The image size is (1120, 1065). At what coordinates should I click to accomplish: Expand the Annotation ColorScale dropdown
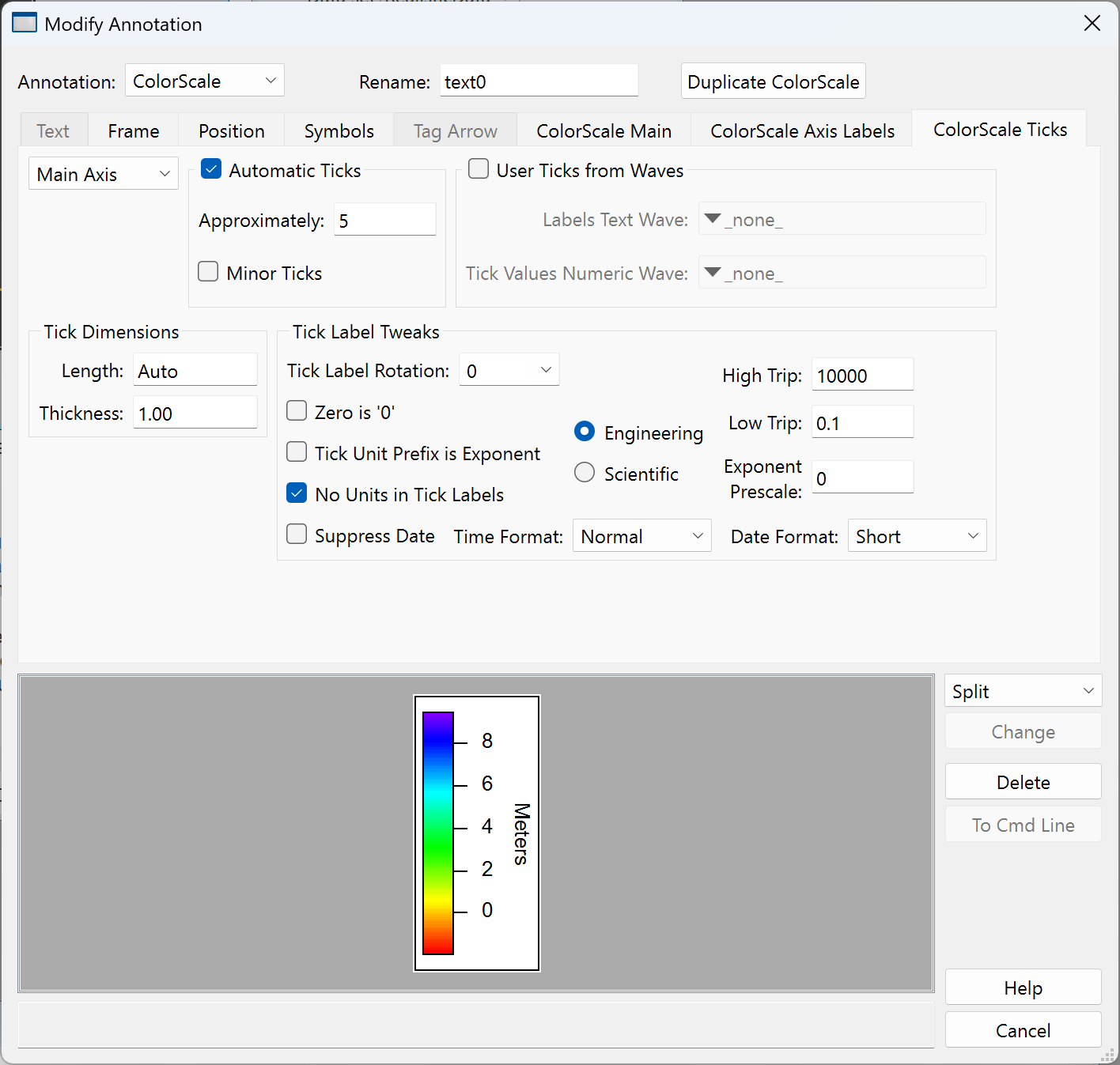pos(204,81)
